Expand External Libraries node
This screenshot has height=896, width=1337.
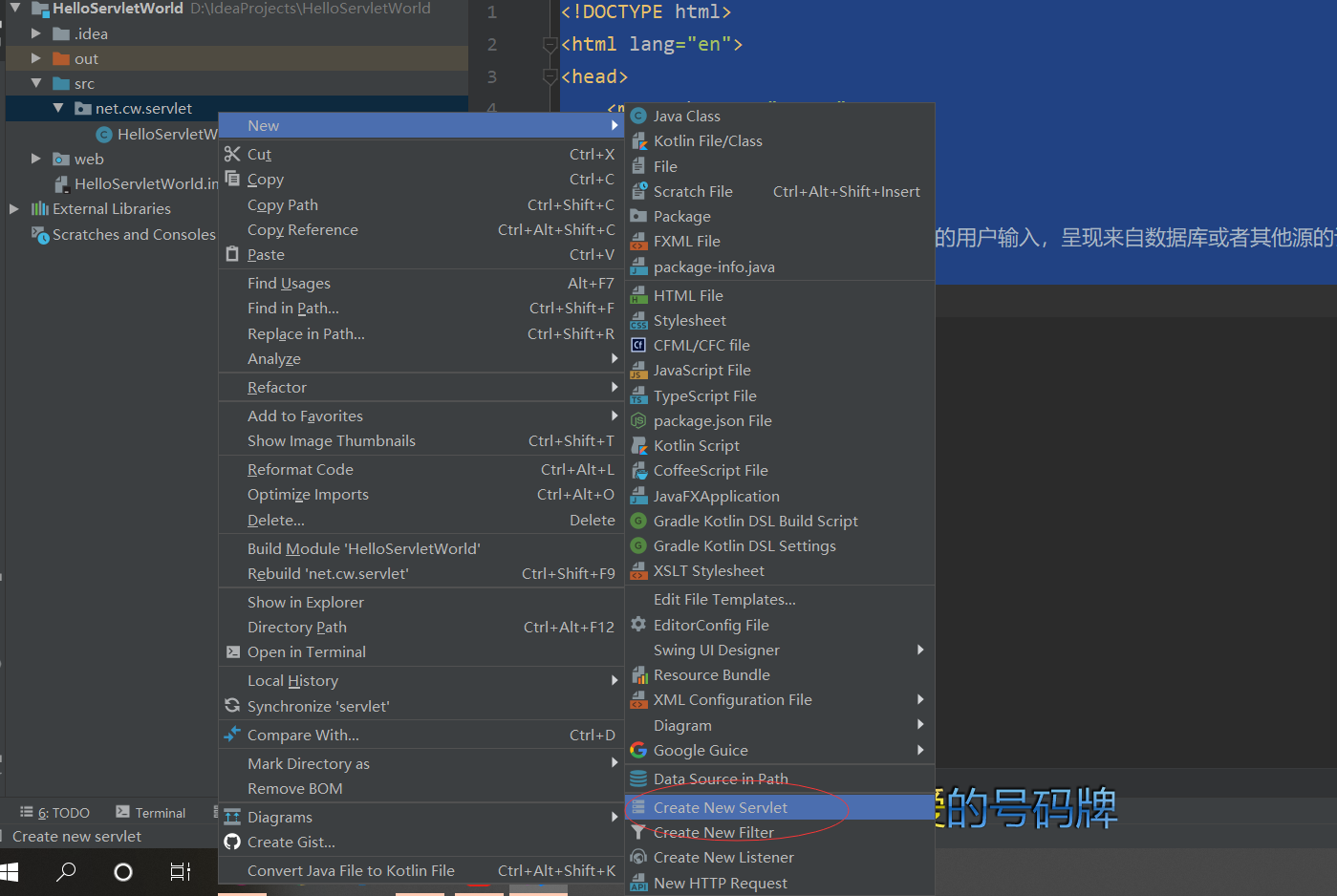[14, 208]
